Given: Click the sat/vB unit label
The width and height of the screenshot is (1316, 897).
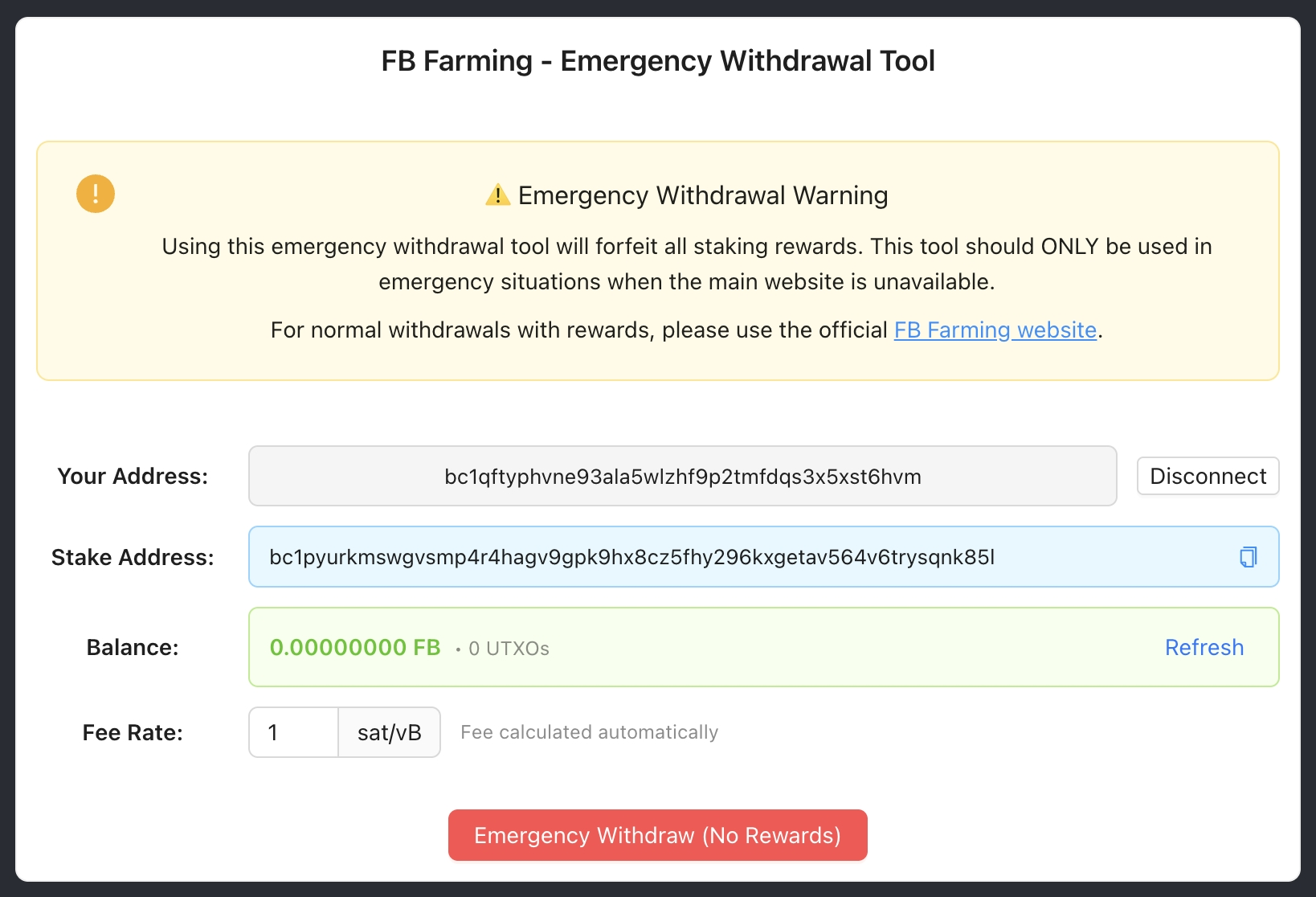Looking at the screenshot, I should pyautogui.click(x=390, y=732).
